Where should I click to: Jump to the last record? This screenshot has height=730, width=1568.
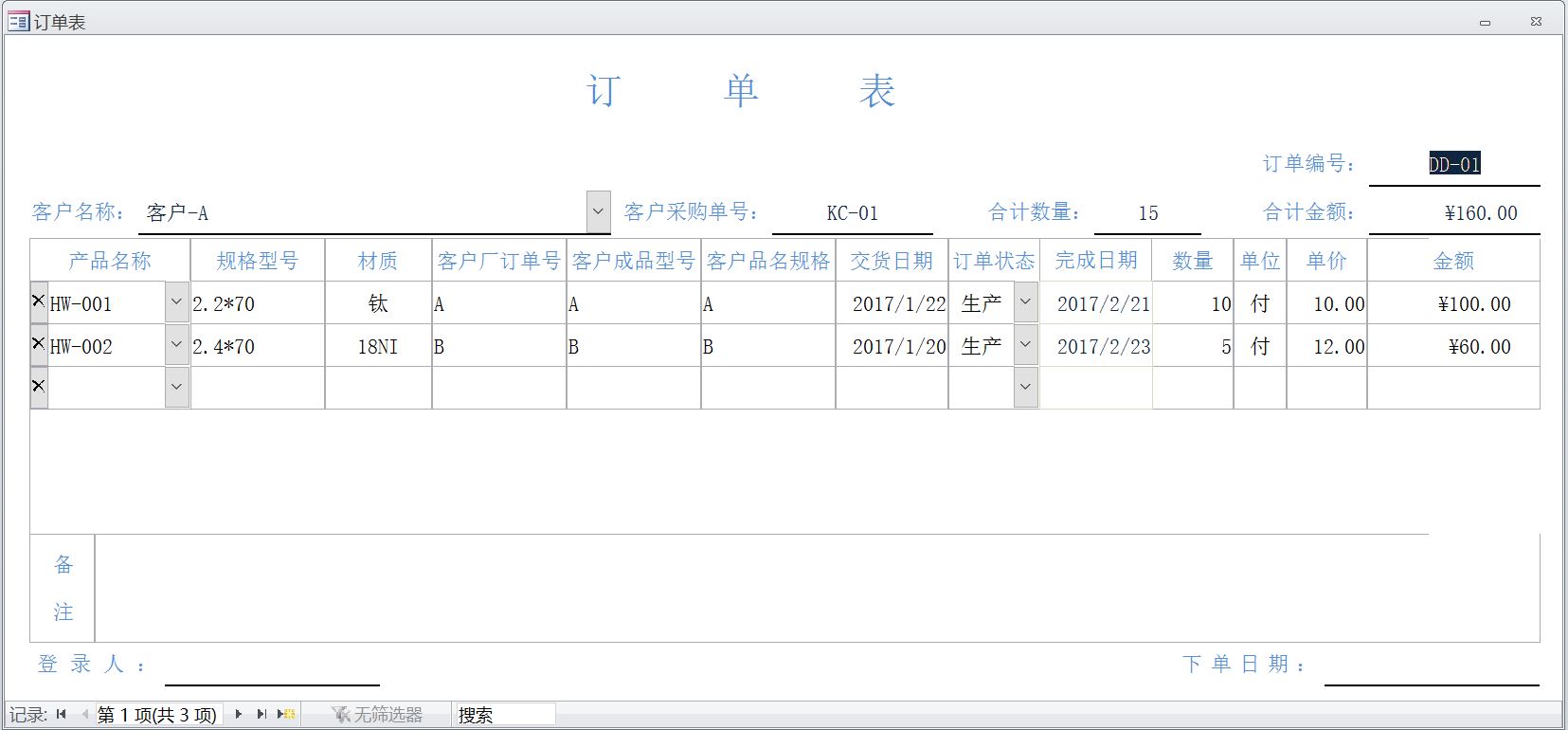(x=261, y=715)
